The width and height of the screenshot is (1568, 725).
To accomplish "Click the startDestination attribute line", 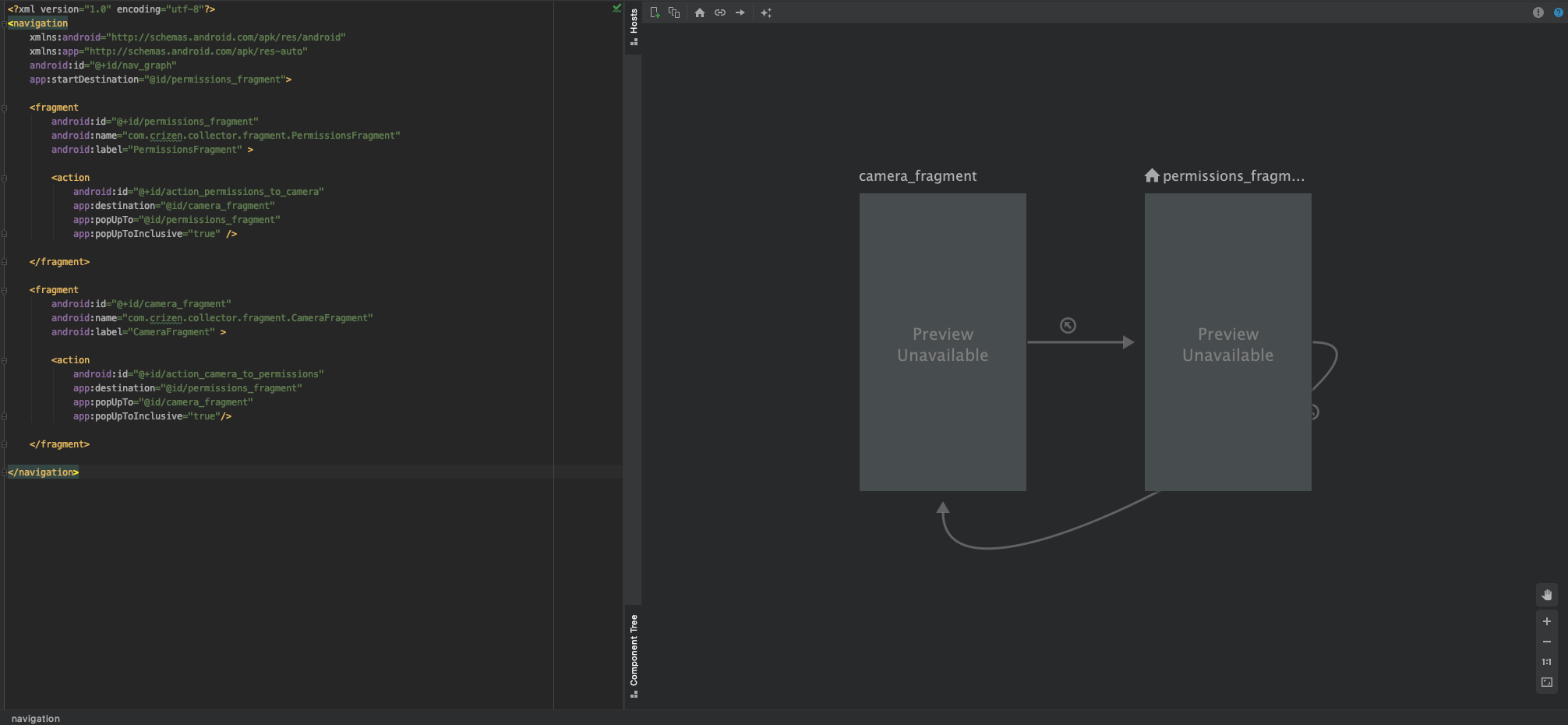I will 161,80.
